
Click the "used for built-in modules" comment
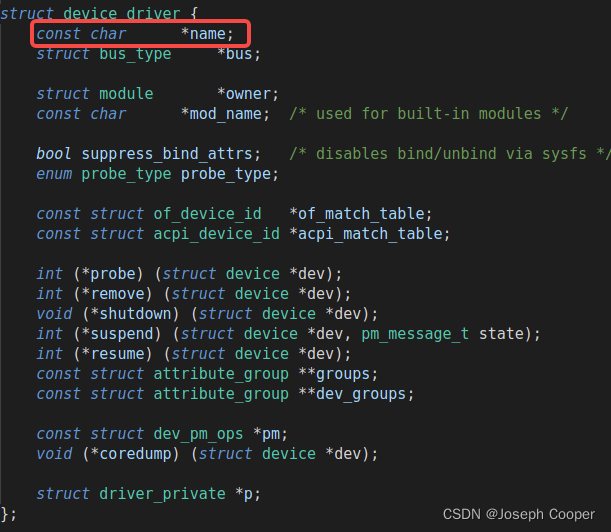point(429,114)
